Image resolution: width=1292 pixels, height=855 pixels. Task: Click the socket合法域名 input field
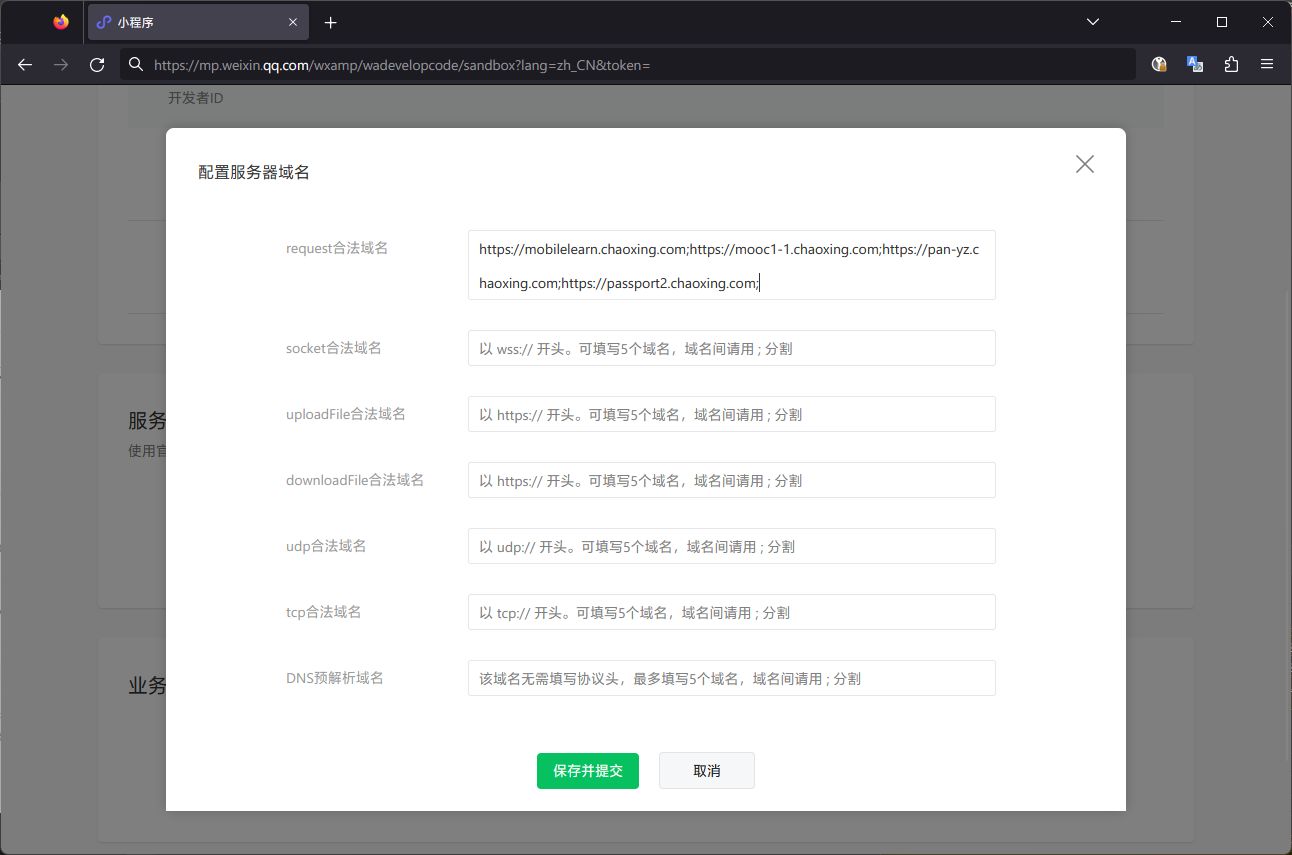[x=732, y=348]
